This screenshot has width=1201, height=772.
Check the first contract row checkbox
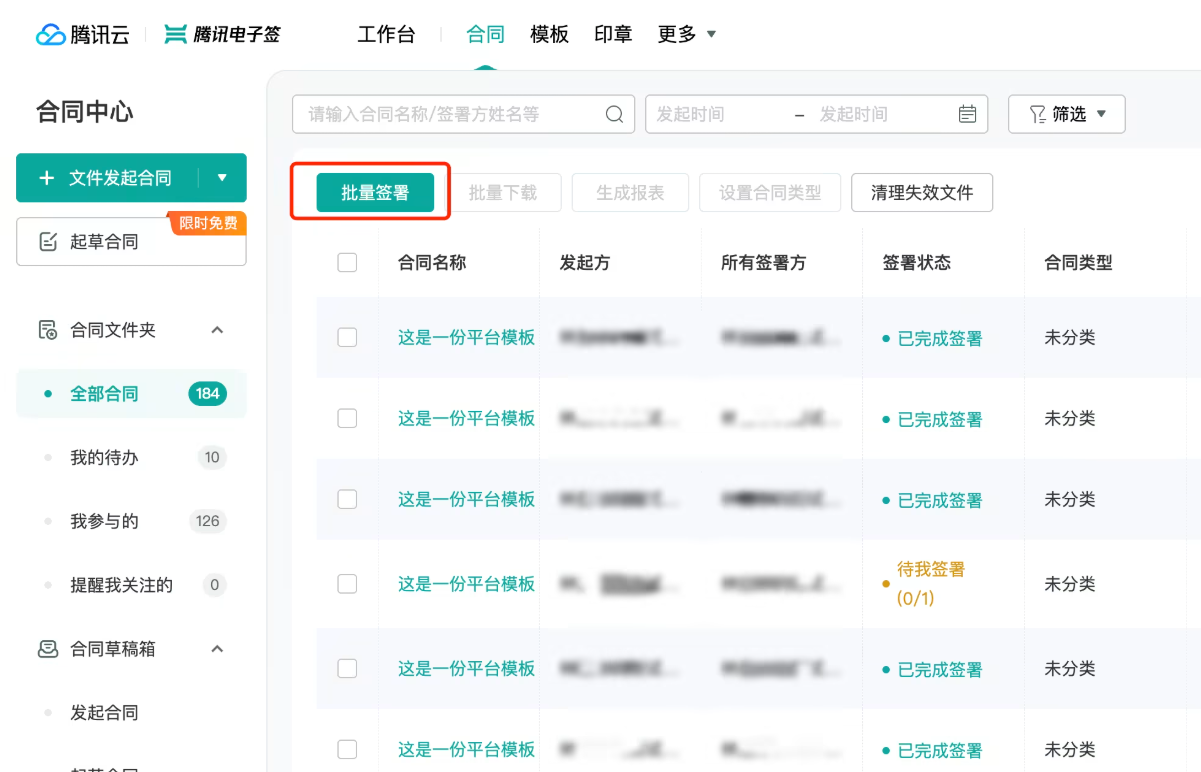tap(347, 338)
